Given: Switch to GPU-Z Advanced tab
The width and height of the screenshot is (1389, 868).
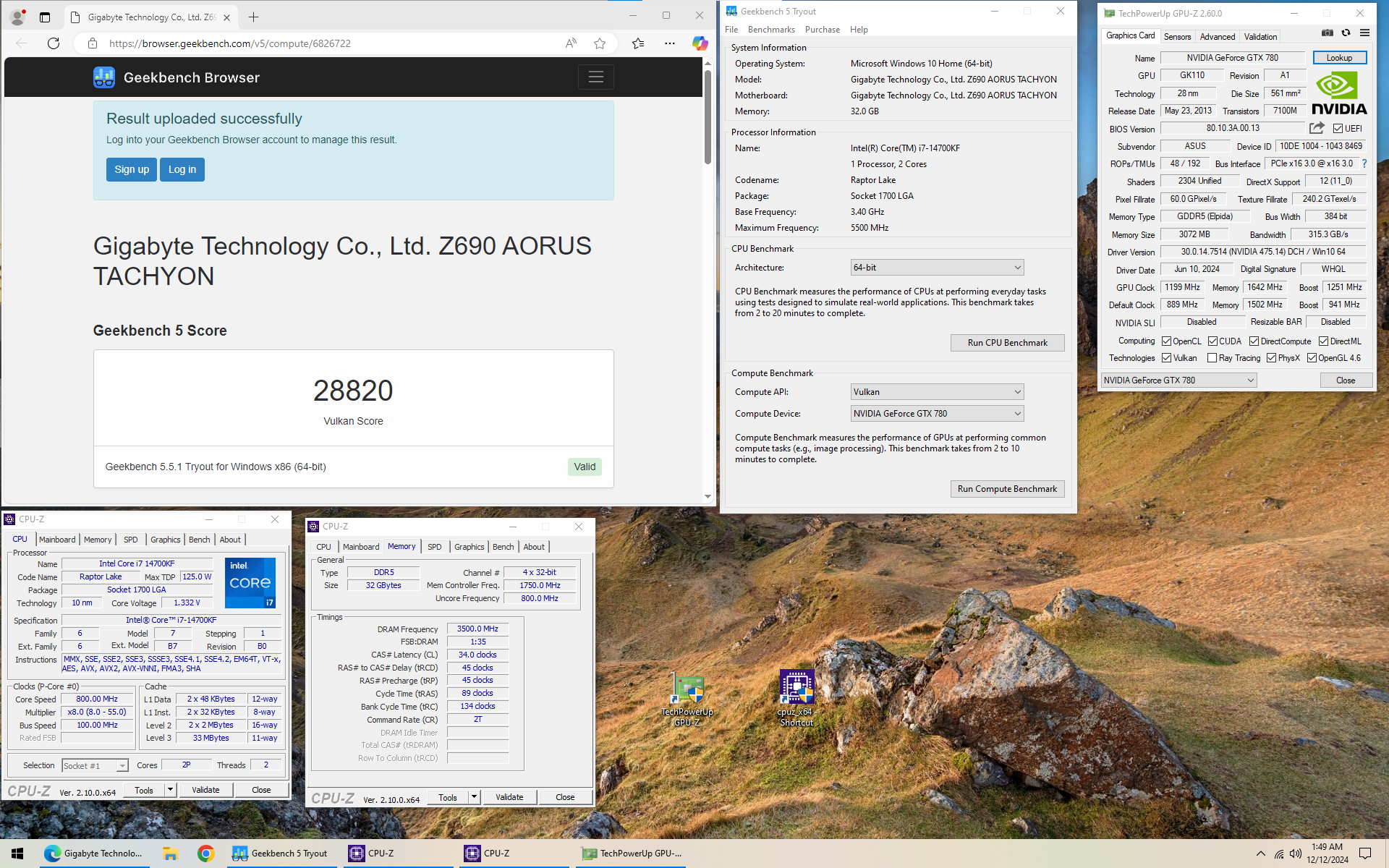Looking at the screenshot, I should [1218, 37].
